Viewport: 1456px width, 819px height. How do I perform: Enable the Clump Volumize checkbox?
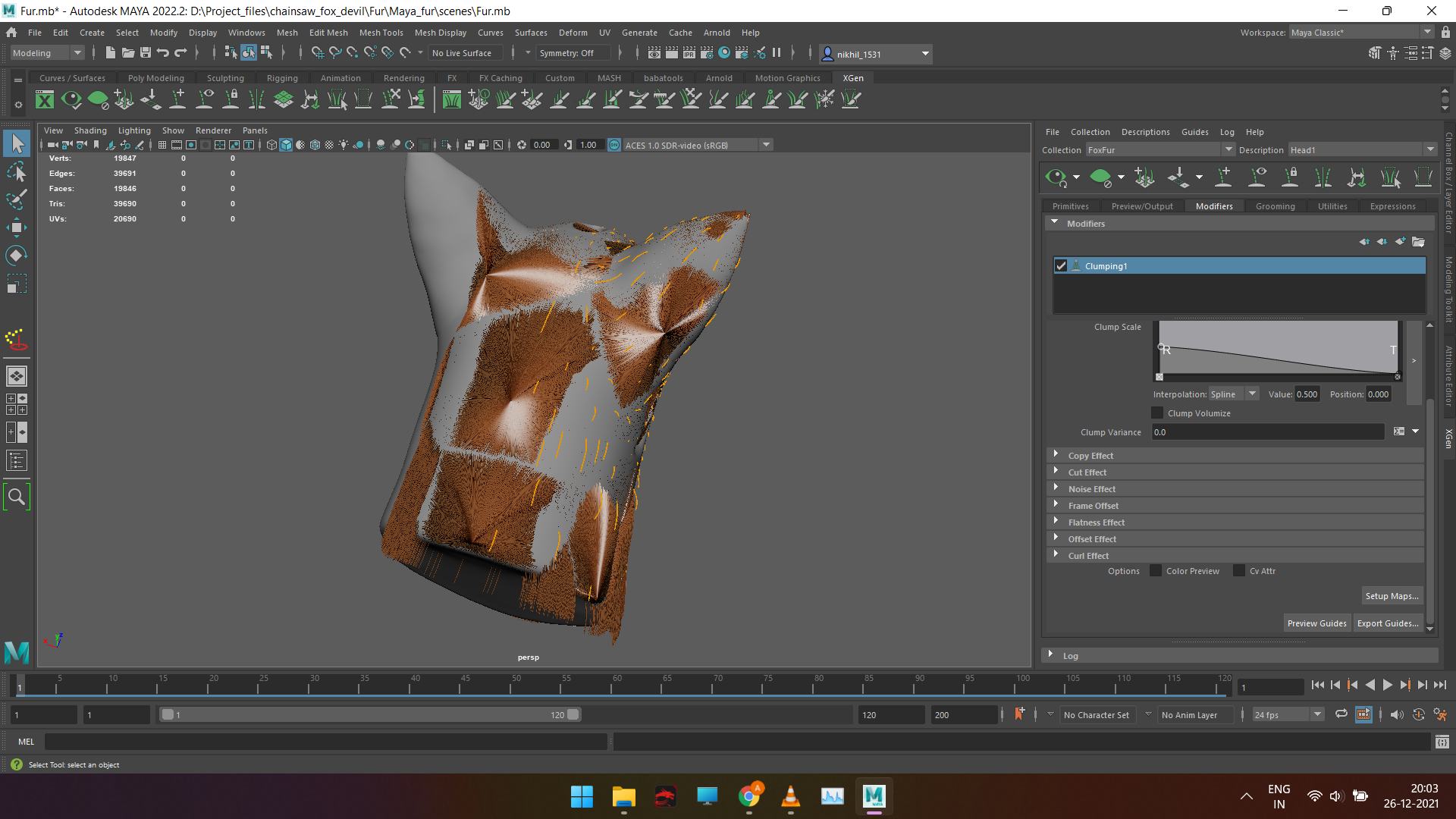click(1157, 413)
